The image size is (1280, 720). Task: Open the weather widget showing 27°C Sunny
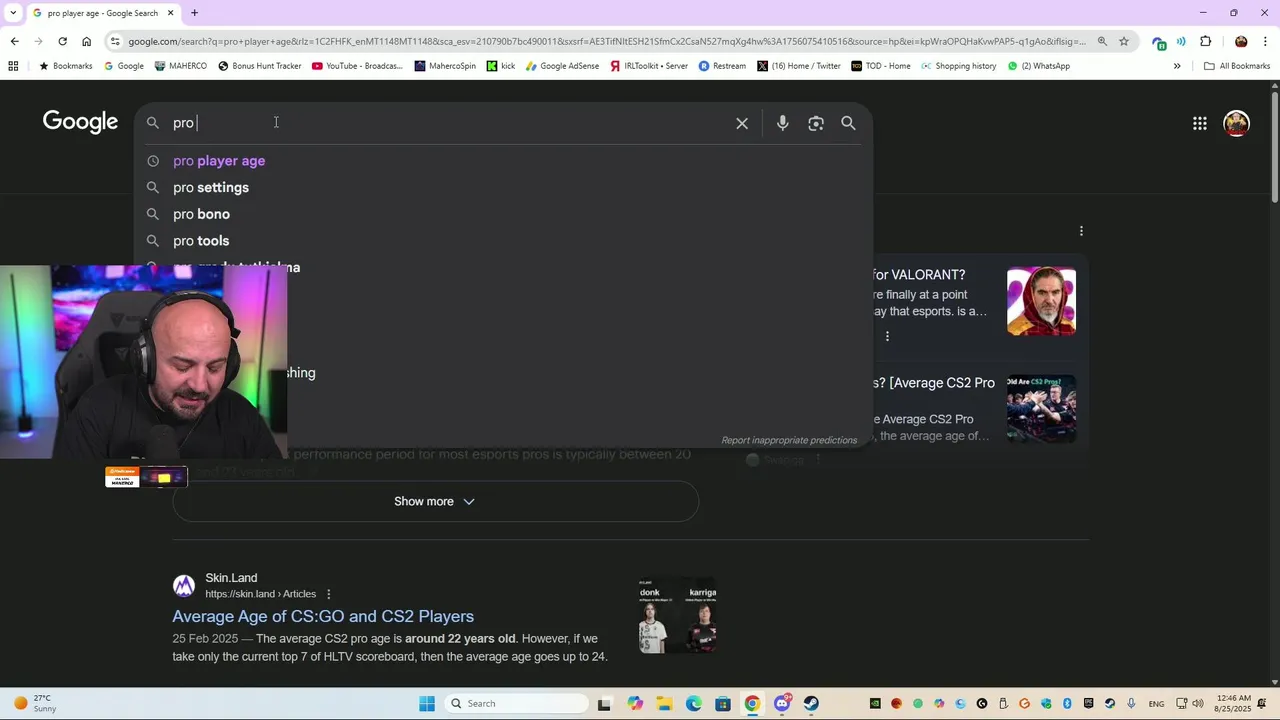point(34,703)
